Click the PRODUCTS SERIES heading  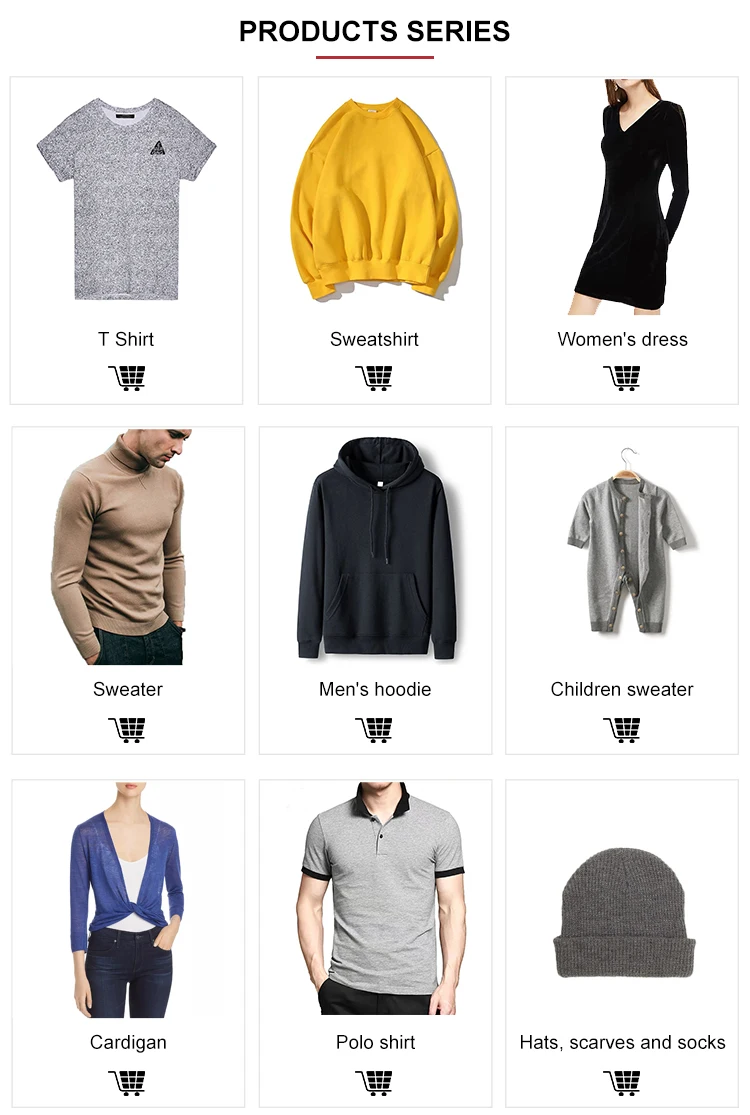point(375,32)
